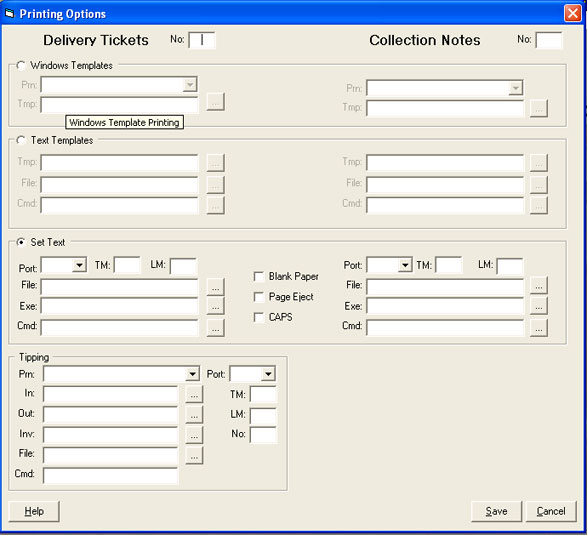Click the Windows Template Printing tooltip
The height and width of the screenshot is (535, 587).
(124, 122)
